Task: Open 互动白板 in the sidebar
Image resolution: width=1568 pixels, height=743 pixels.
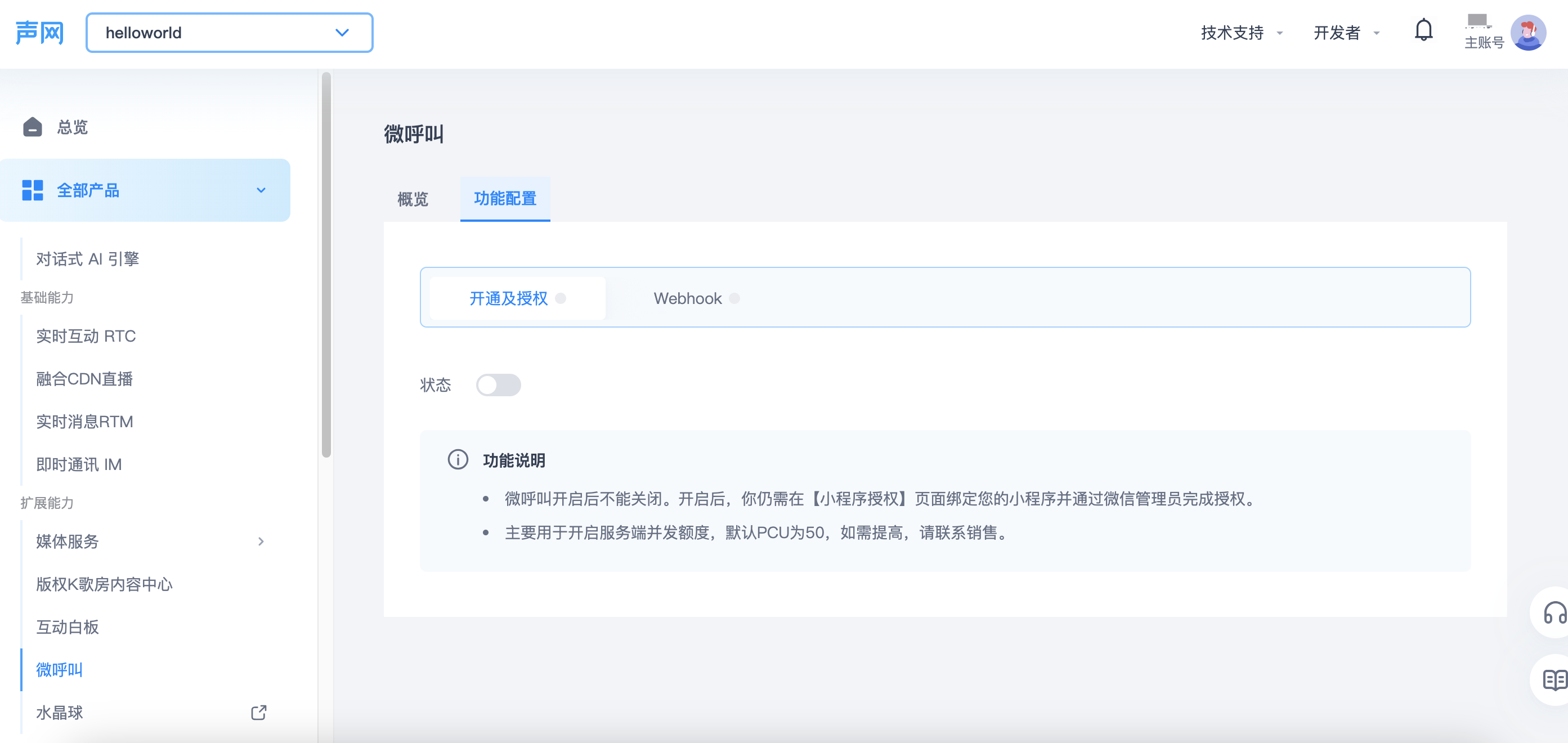Action: 68,628
